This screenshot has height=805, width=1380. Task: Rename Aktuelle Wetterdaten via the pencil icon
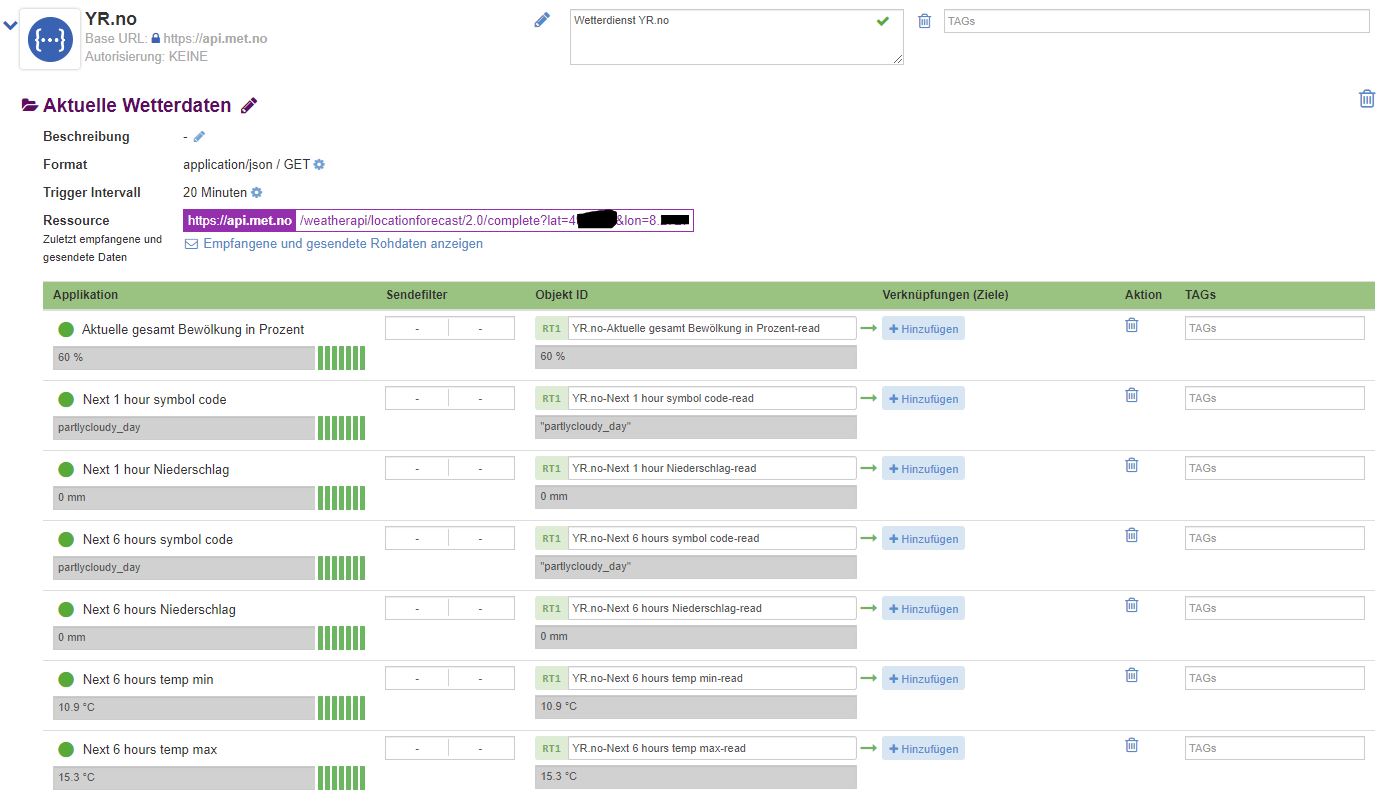point(249,106)
